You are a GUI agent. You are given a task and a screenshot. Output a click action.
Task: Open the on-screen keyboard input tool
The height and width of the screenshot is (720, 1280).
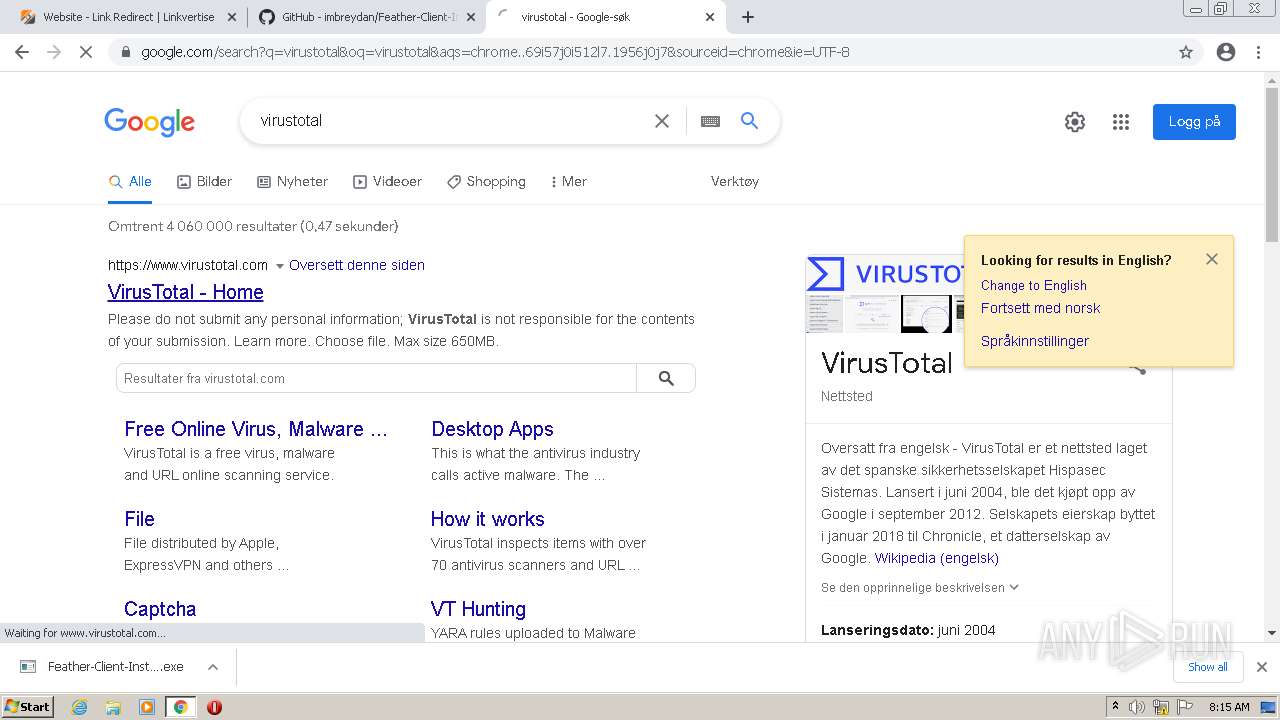pos(710,121)
